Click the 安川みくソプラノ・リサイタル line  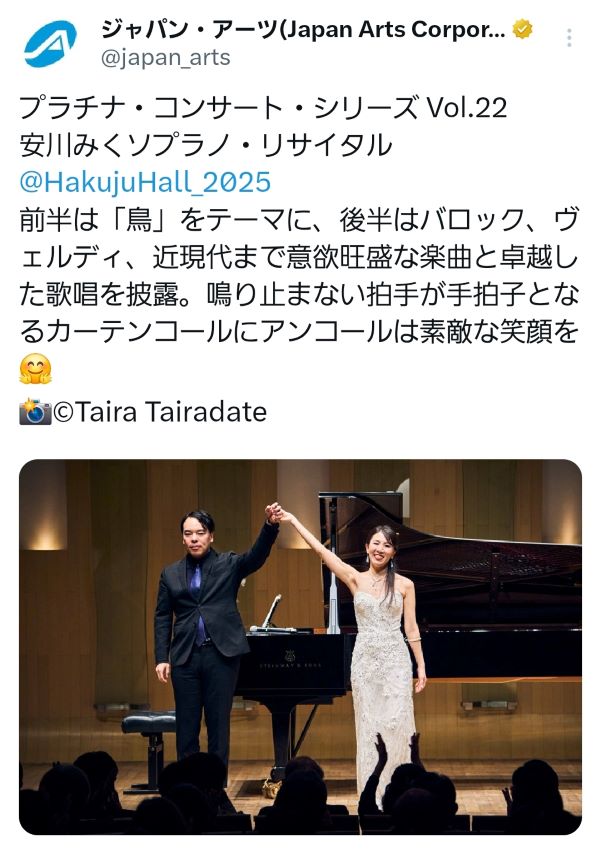pyautogui.click(x=205, y=145)
